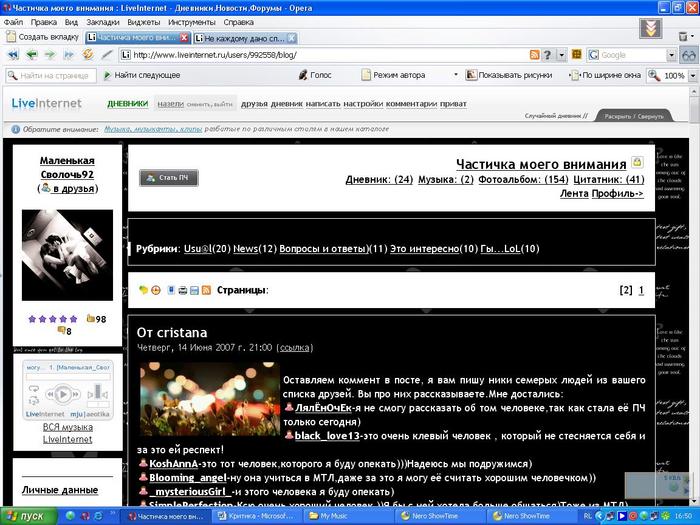Open 'Фотоальбом: (154)' link
The width and height of the screenshot is (700, 525).
click(523, 179)
